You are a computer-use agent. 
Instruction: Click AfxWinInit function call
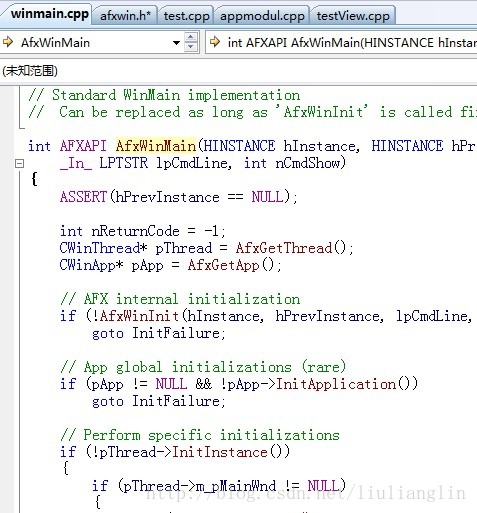coord(139,316)
